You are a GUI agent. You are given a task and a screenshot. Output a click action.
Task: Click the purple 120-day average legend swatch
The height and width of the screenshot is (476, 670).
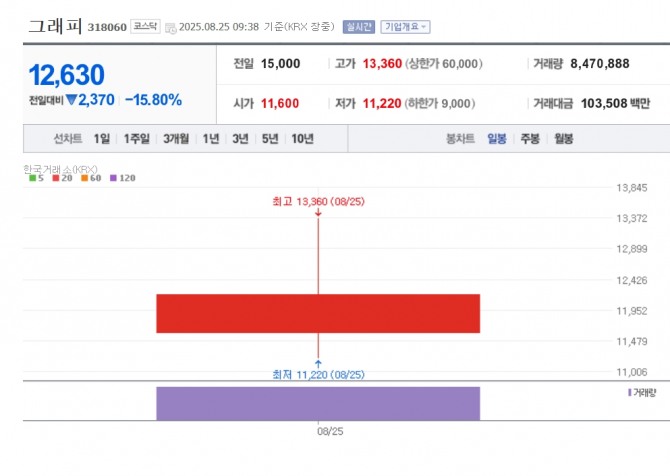[x=113, y=178]
